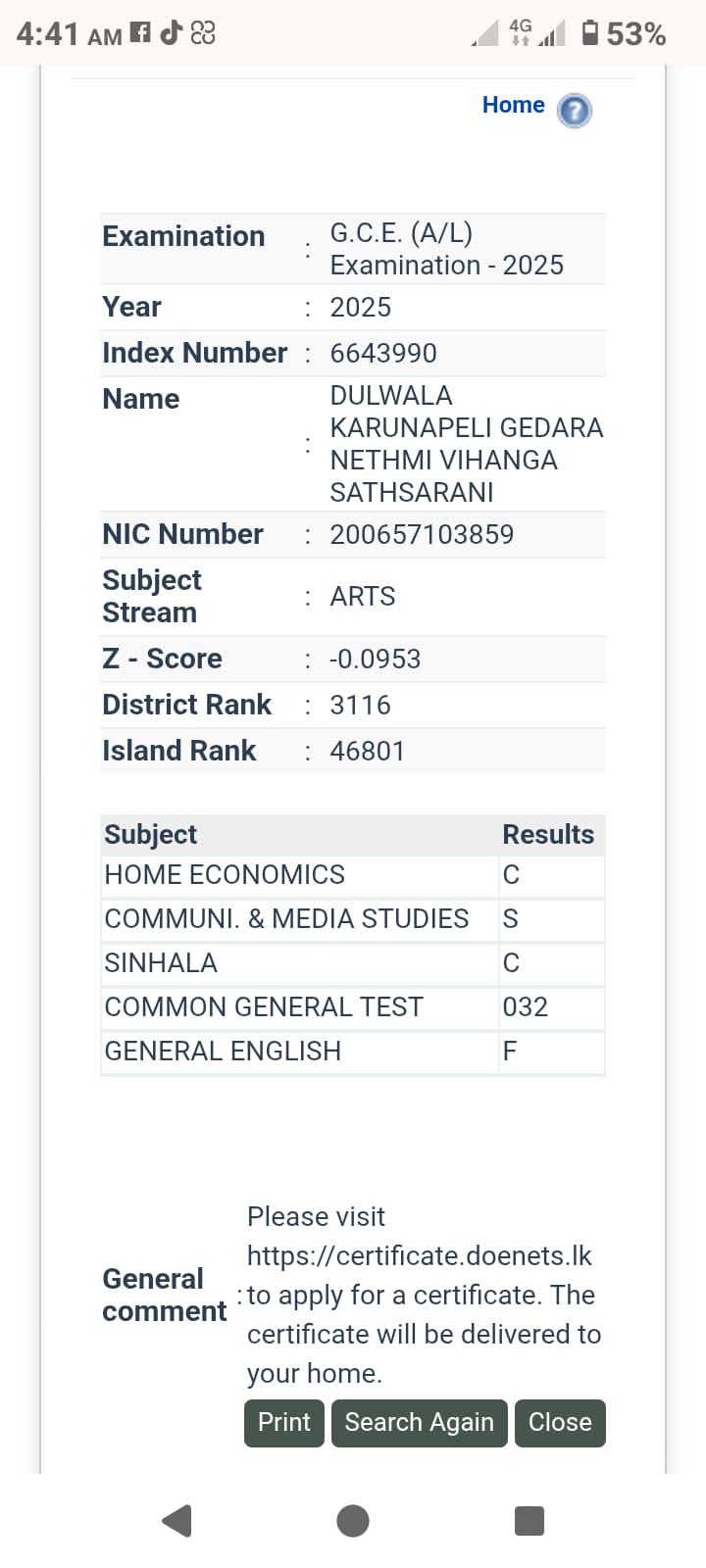Tap the 4G signal indicator icon
This screenshot has height=1568, width=706.
[520, 32]
